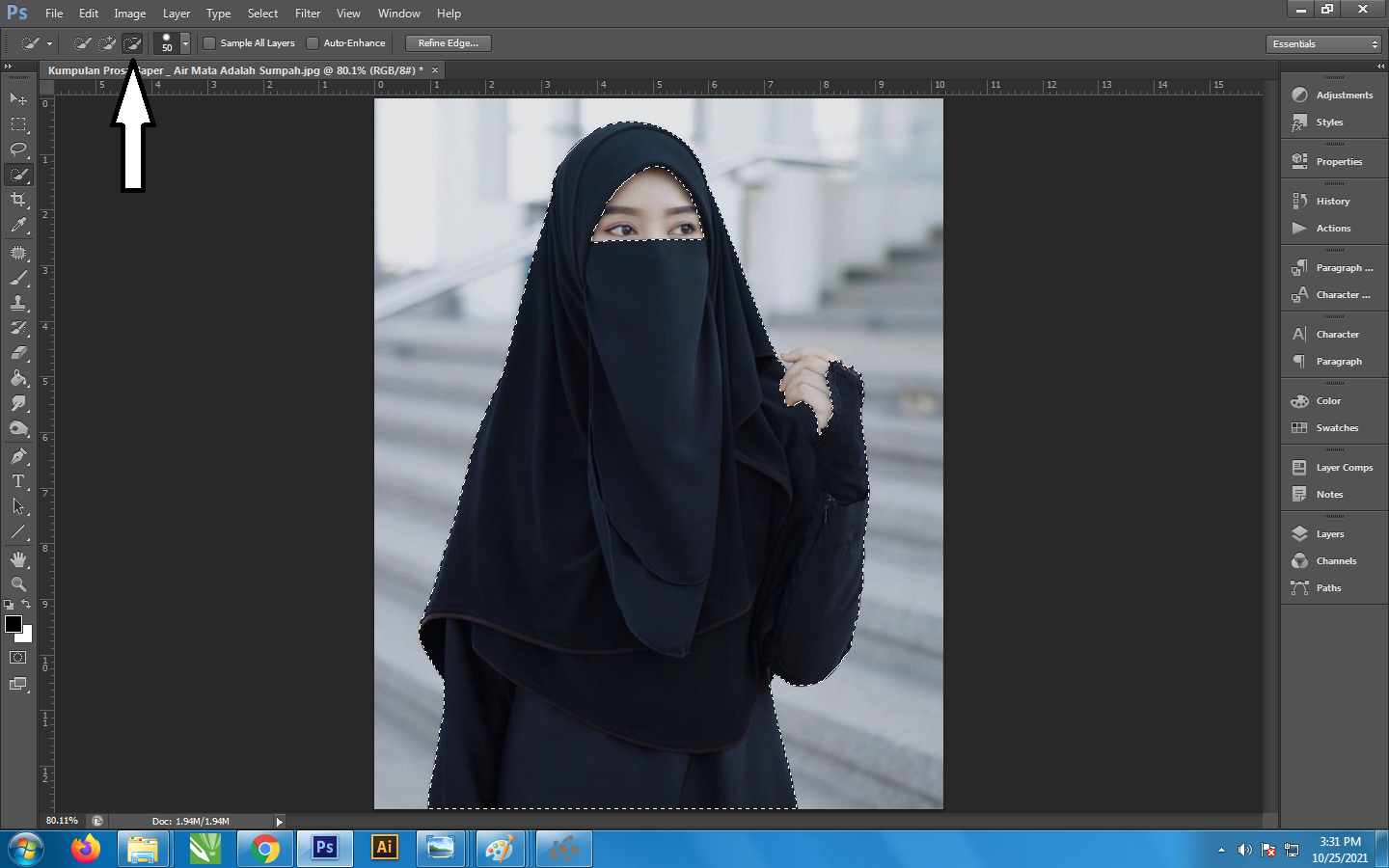Click the foreground color swatch
The image size is (1389, 868).
(x=14, y=624)
